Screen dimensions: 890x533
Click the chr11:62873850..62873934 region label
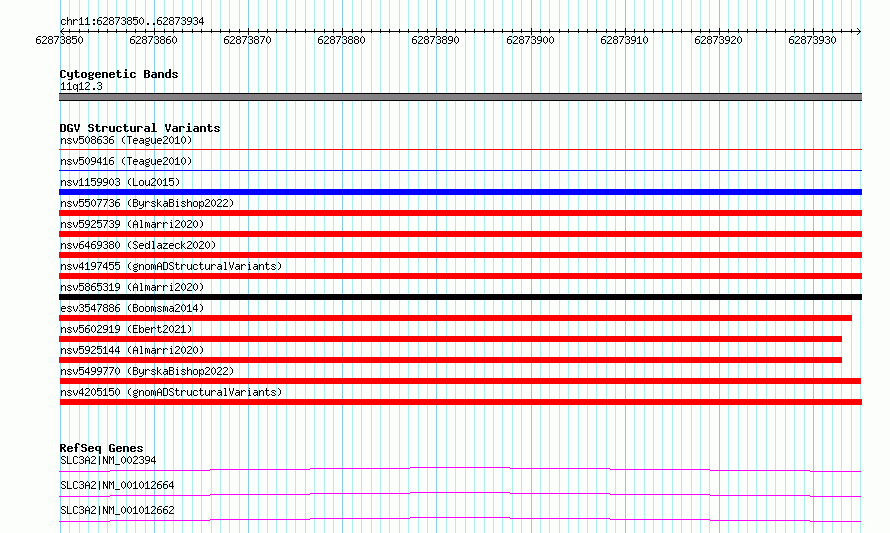point(132,21)
